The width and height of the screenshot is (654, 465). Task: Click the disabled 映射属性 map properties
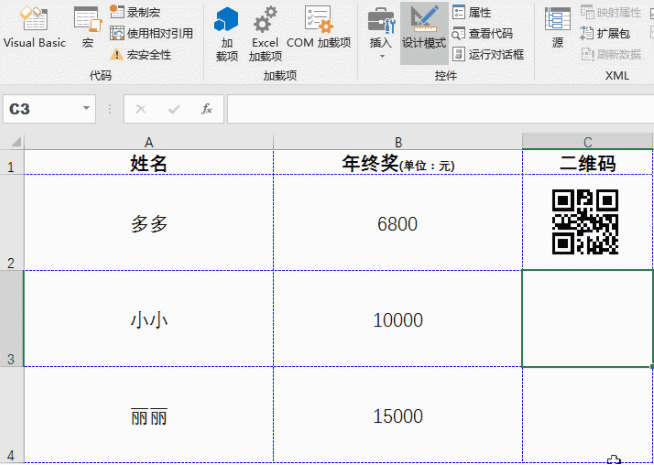(x=611, y=12)
